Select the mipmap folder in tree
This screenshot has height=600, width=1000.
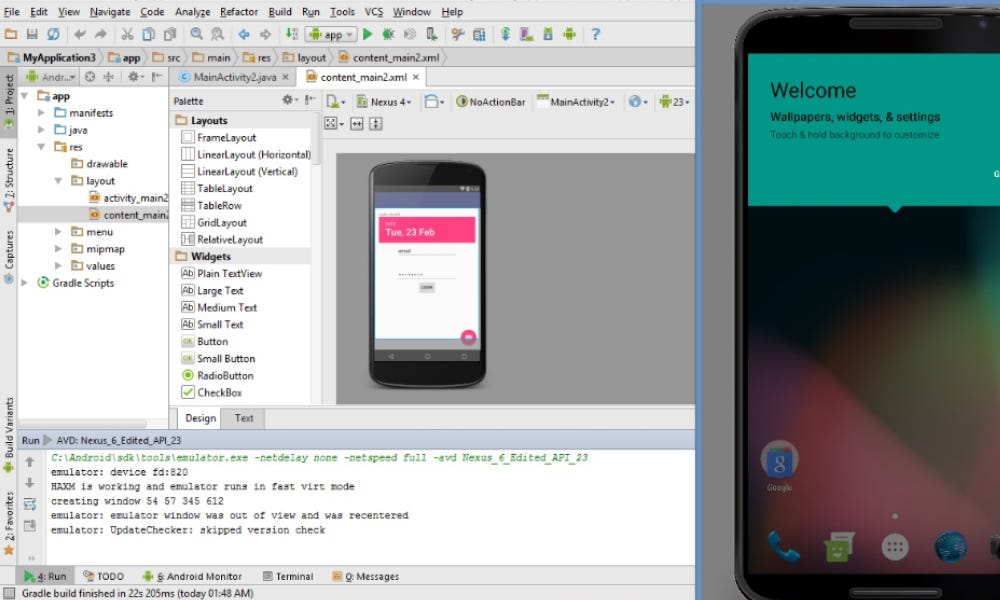pos(98,249)
